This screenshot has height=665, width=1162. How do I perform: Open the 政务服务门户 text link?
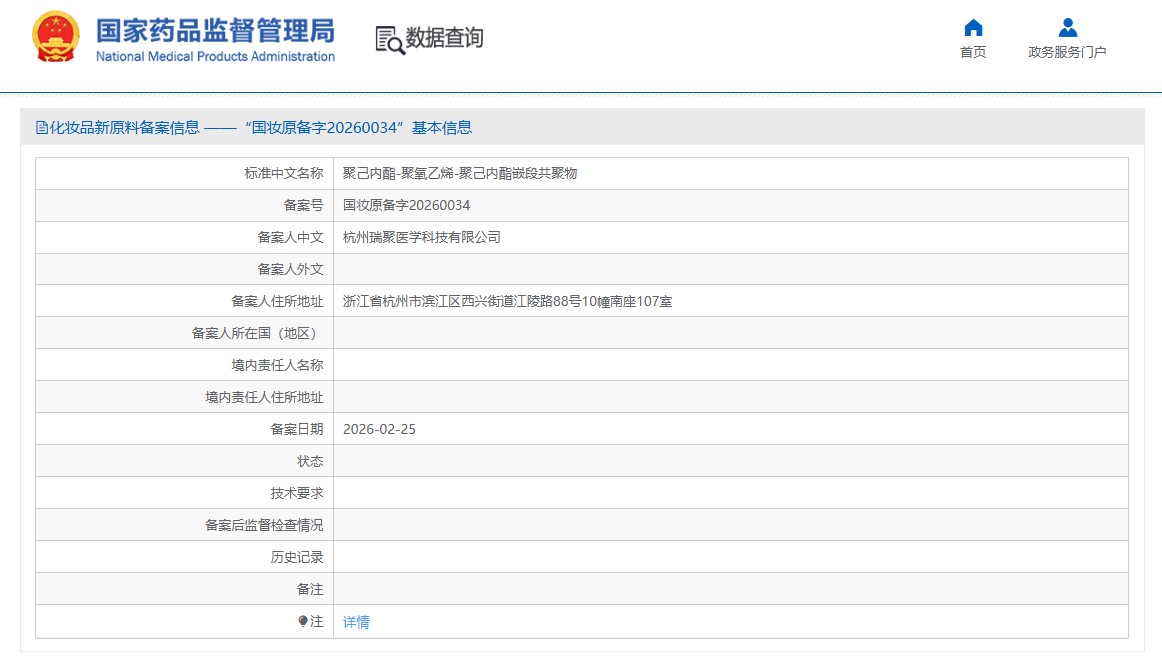click(x=1067, y=52)
